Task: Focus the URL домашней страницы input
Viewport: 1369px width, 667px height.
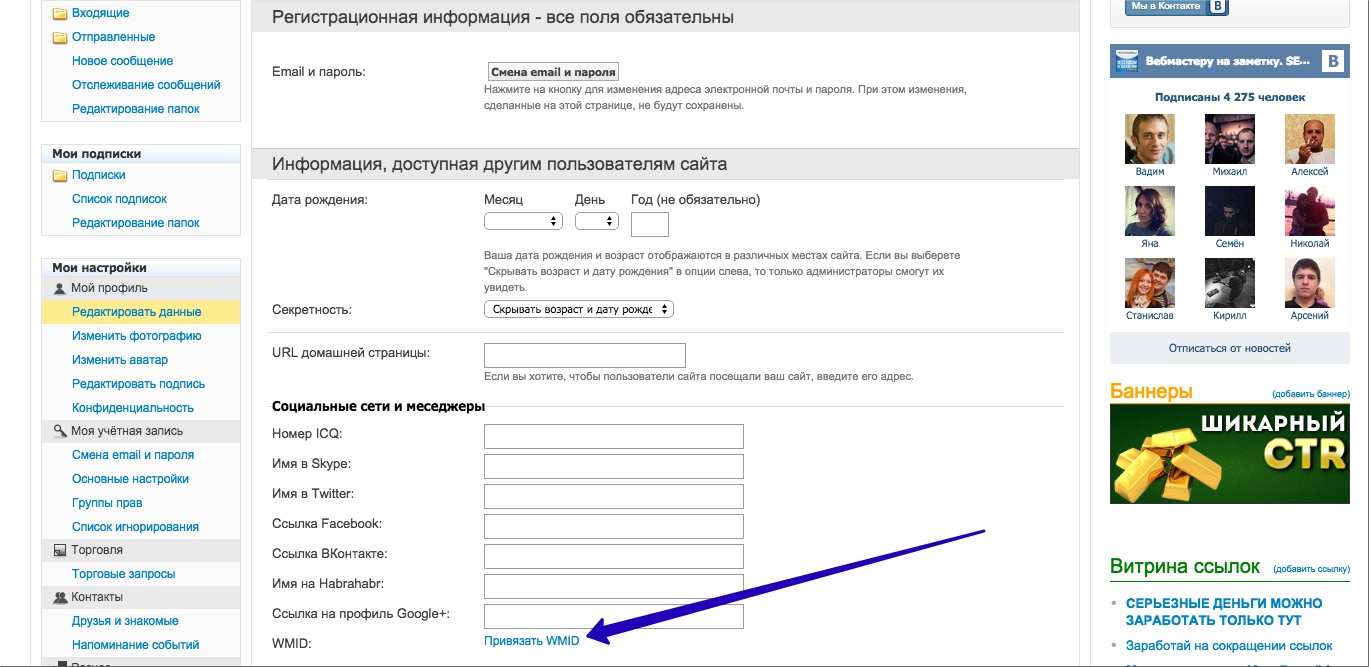Action: pyautogui.click(x=584, y=355)
